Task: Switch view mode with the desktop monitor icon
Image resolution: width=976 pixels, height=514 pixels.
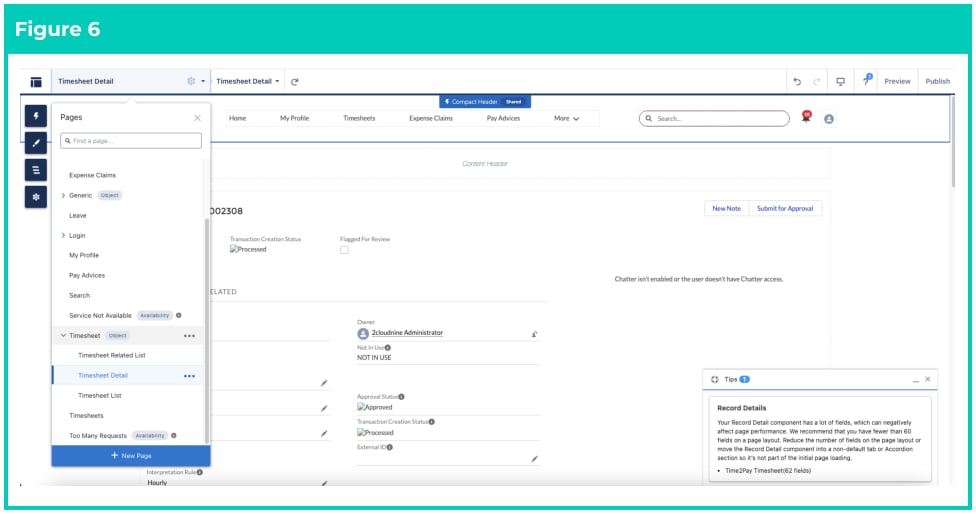Action: [x=840, y=82]
